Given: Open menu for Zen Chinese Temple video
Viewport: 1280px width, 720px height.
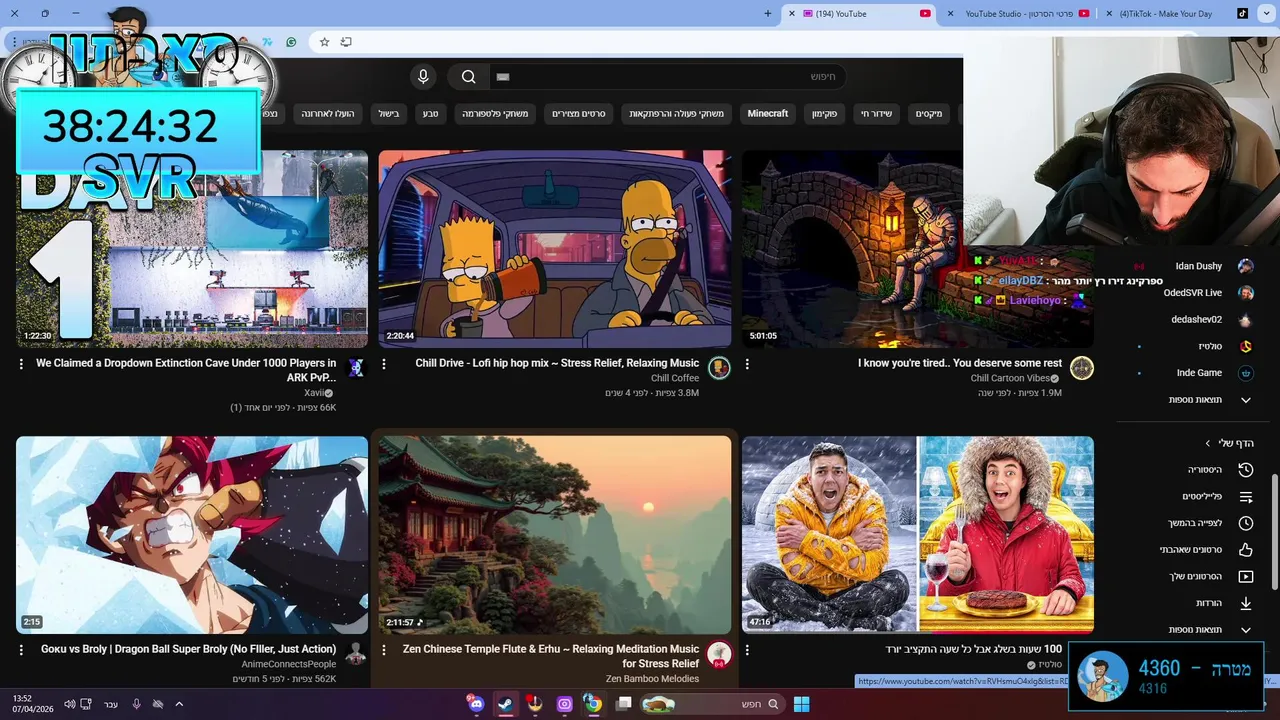Looking at the screenshot, I should [384, 650].
